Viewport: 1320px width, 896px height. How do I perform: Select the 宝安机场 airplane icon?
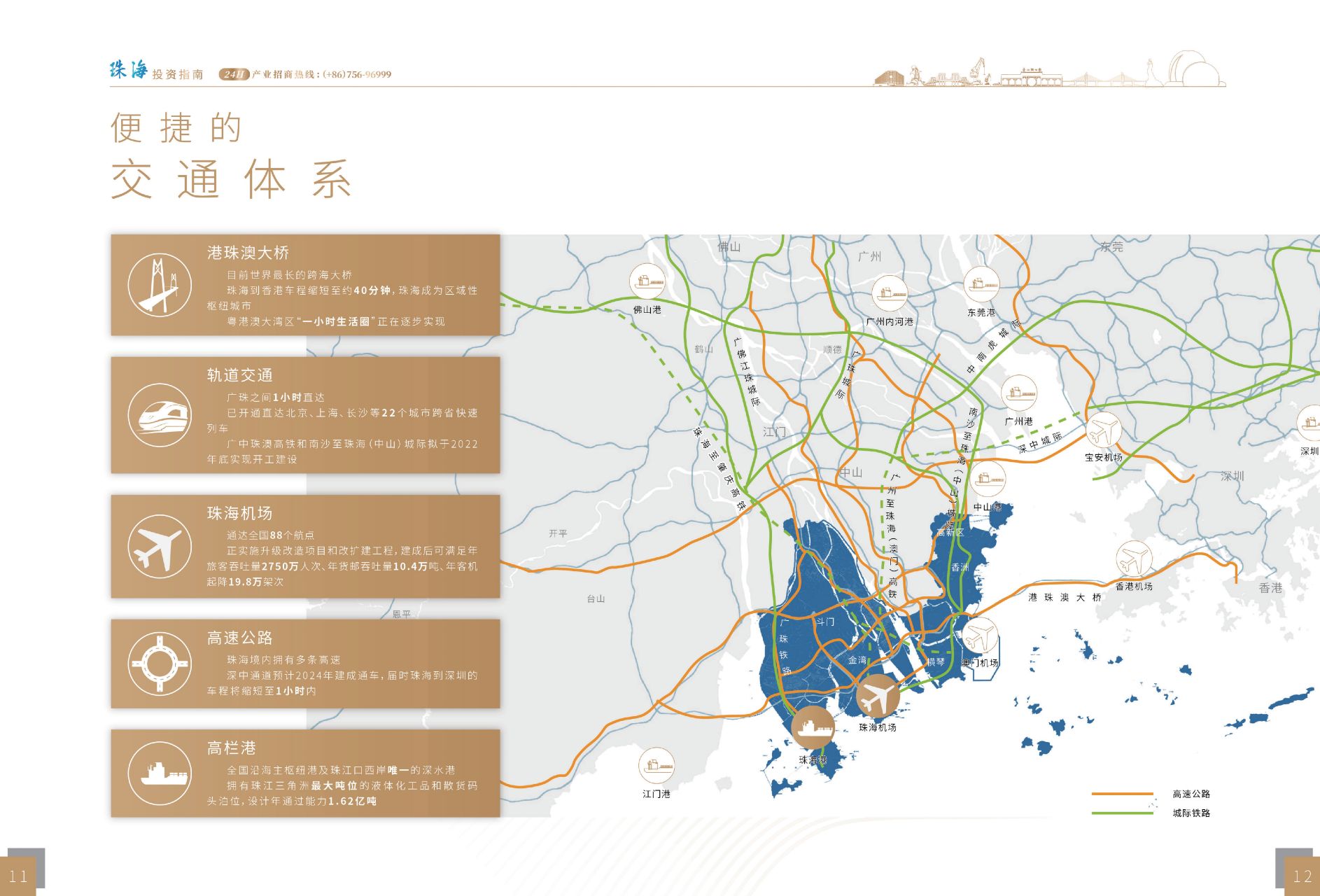click(x=1104, y=429)
